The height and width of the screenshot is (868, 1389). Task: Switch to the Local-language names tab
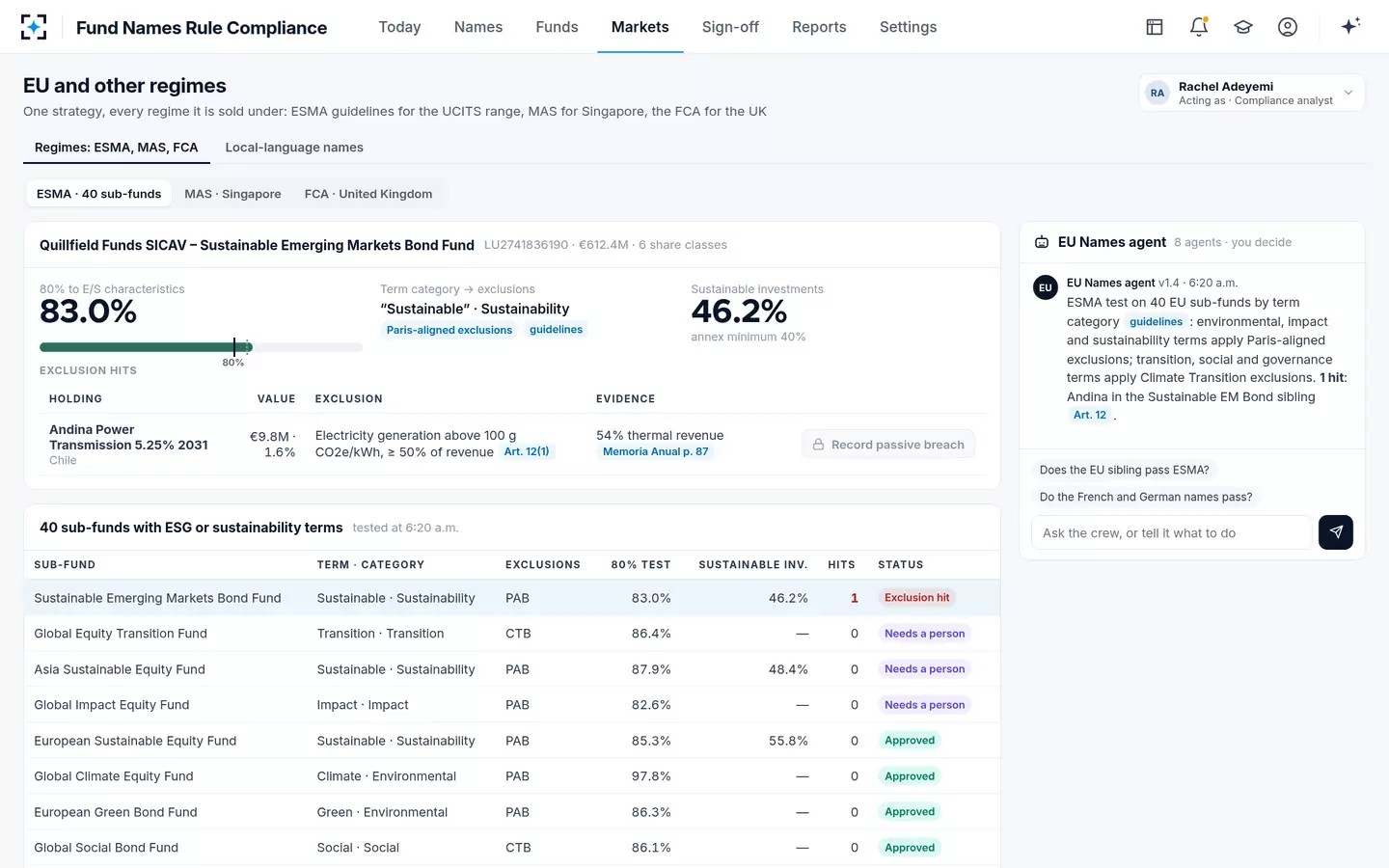pos(294,148)
